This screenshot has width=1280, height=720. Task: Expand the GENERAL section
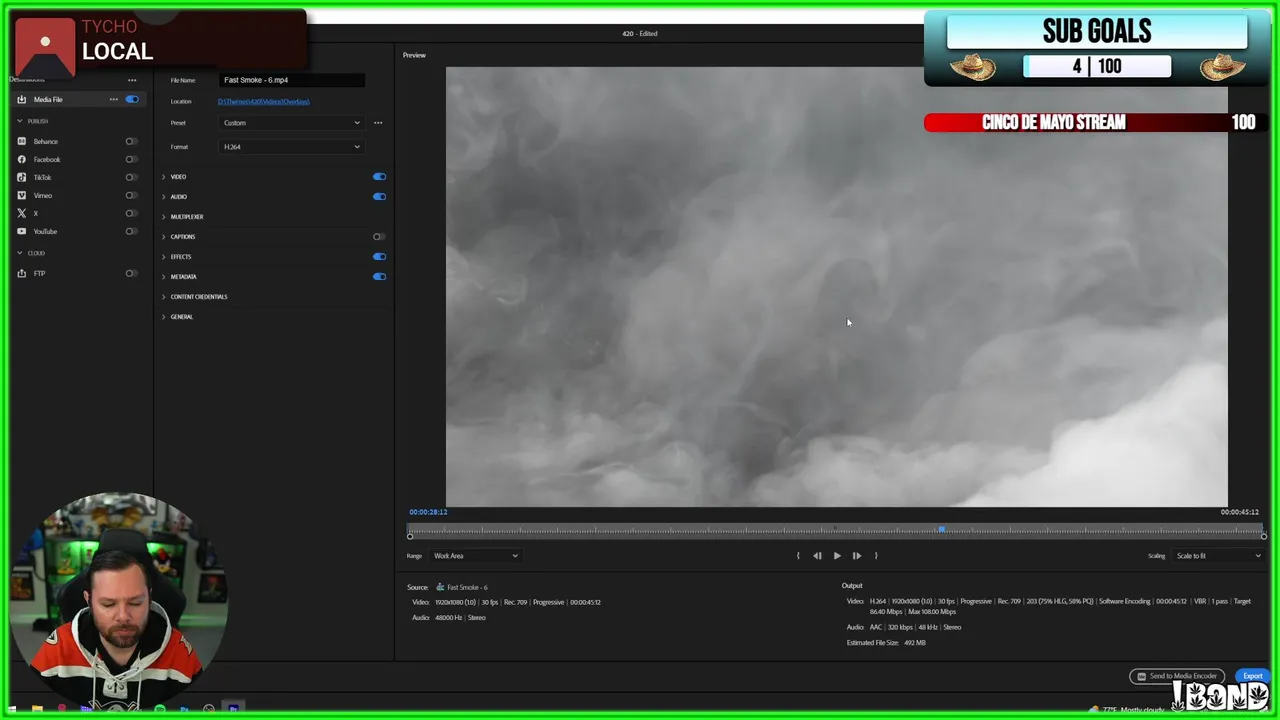(164, 317)
